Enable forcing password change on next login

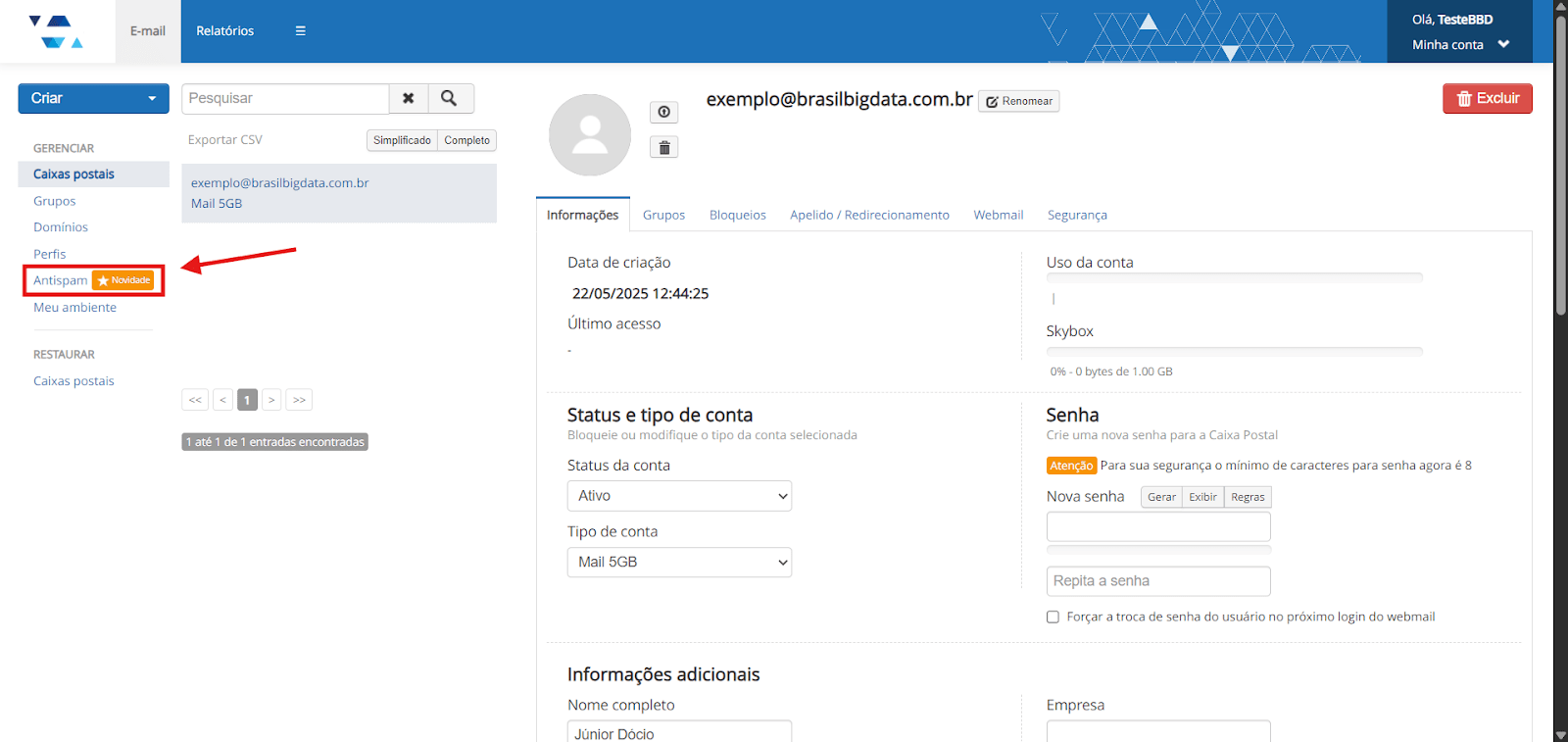coord(1053,617)
